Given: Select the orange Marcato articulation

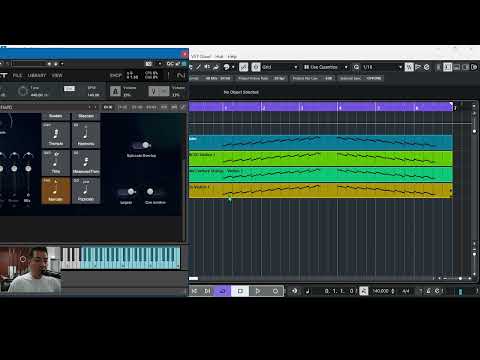Looking at the screenshot, I should [x=56, y=190].
